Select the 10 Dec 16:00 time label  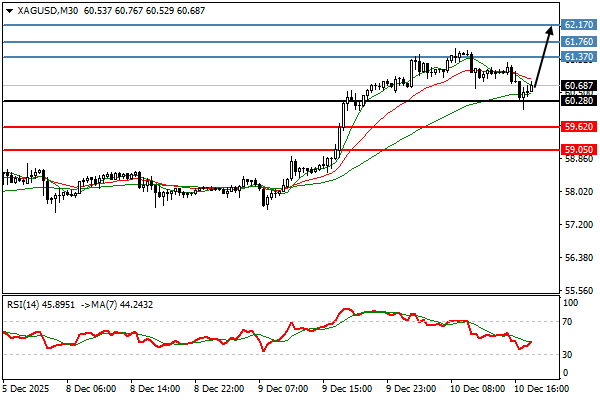tap(543, 387)
